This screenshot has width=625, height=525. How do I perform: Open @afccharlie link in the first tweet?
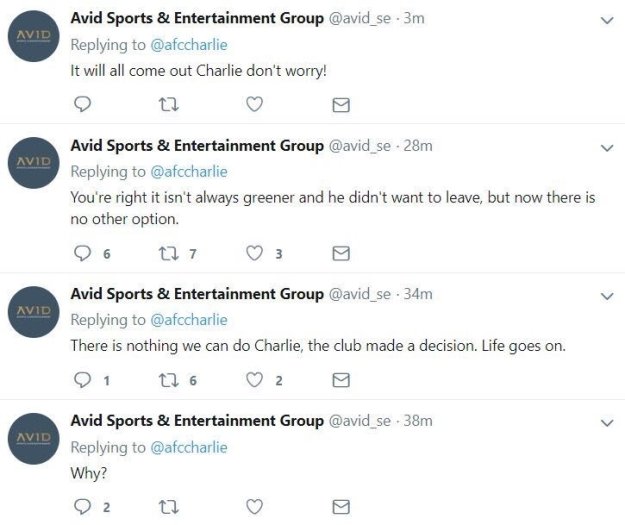coord(188,45)
